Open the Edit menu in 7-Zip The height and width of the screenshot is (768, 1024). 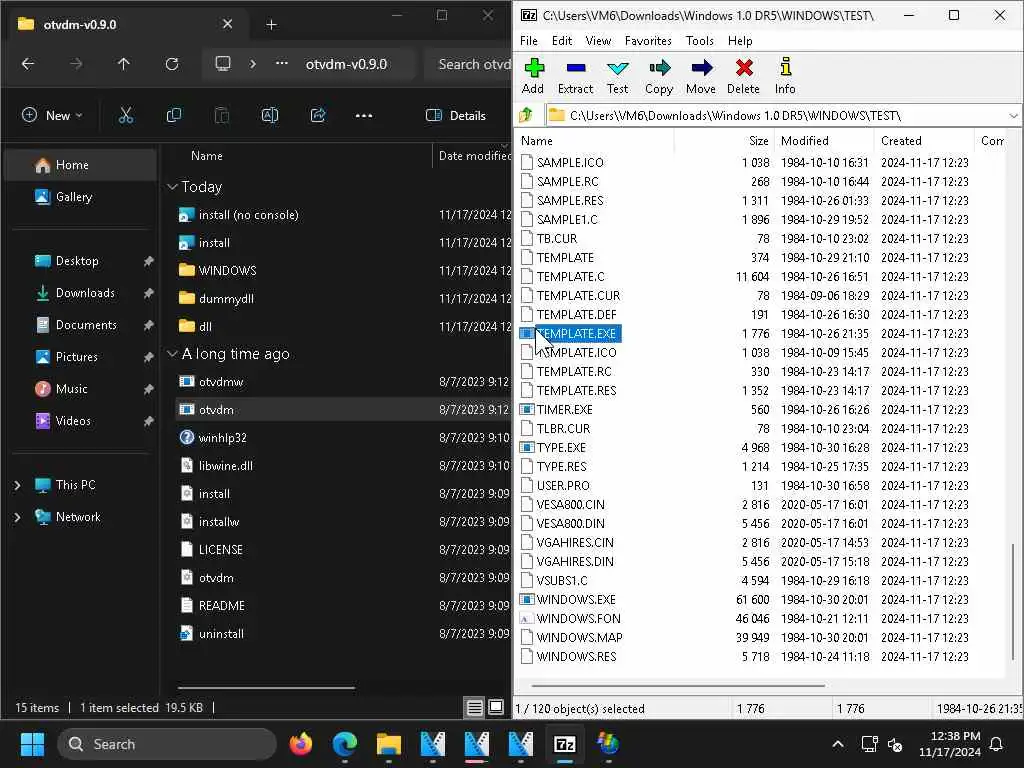[562, 40]
